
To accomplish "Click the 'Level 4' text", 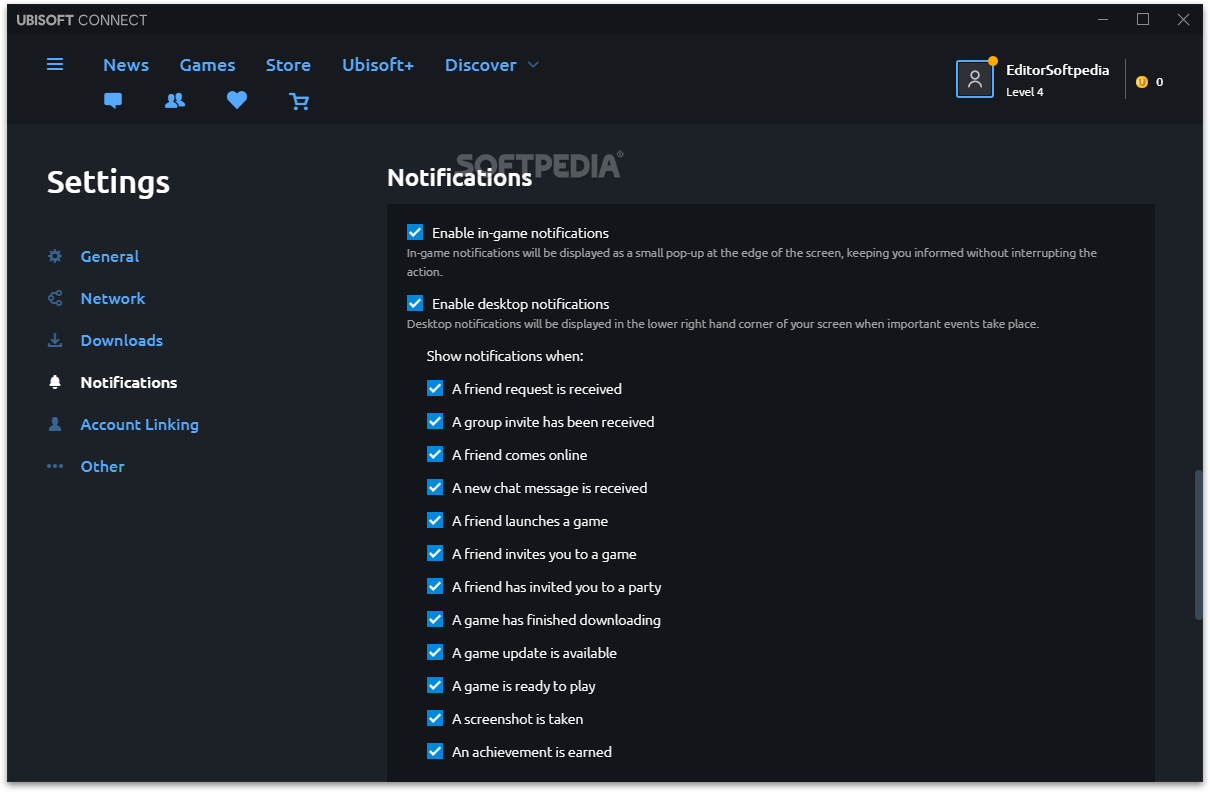I will click(x=1025, y=92).
